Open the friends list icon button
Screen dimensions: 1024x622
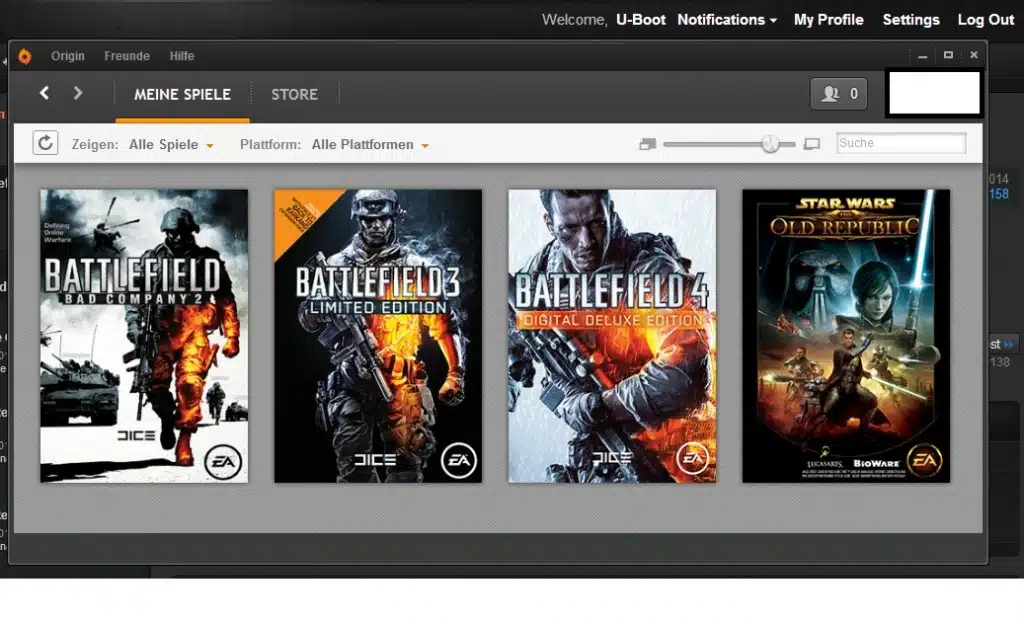tap(838, 94)
